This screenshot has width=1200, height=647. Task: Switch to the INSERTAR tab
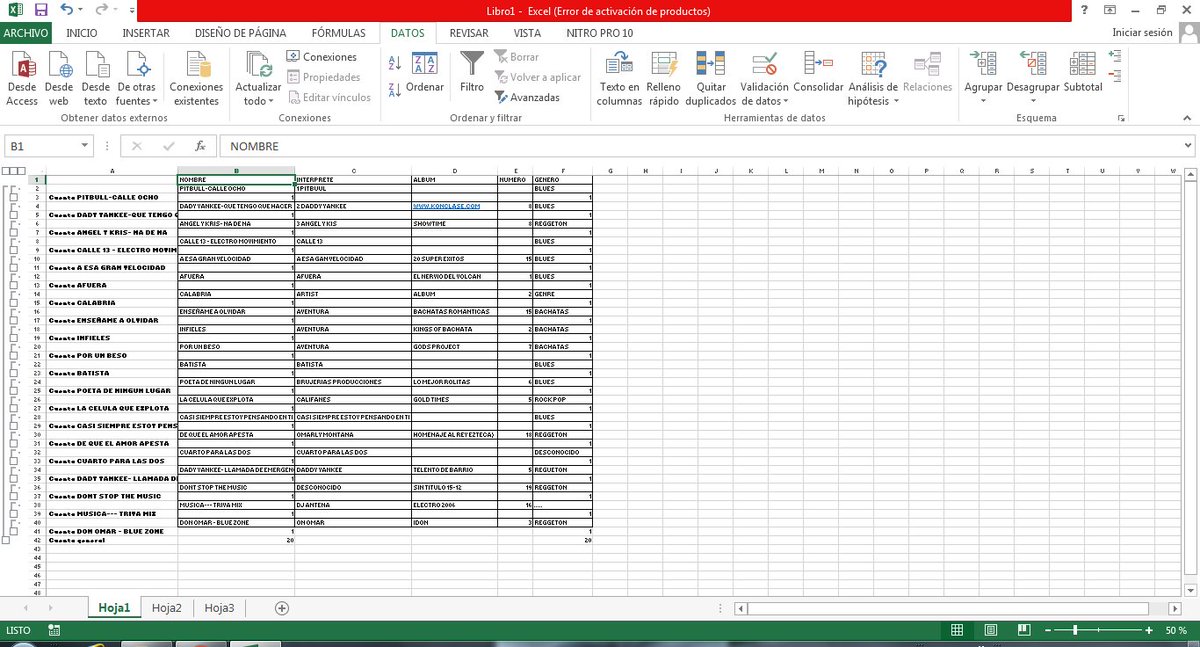click(146, 32)
